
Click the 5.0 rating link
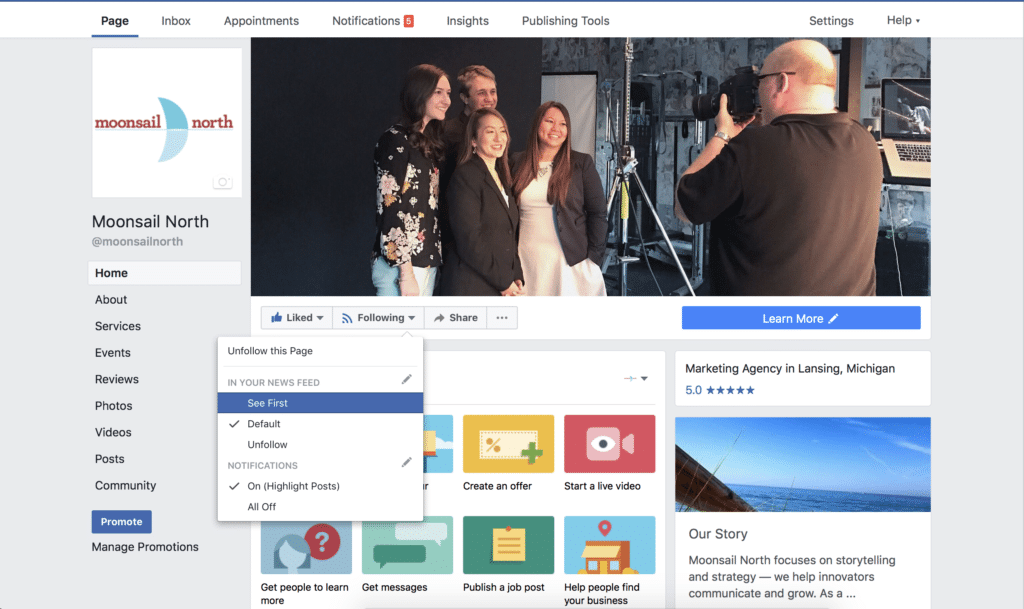click(x=693, y=390)
